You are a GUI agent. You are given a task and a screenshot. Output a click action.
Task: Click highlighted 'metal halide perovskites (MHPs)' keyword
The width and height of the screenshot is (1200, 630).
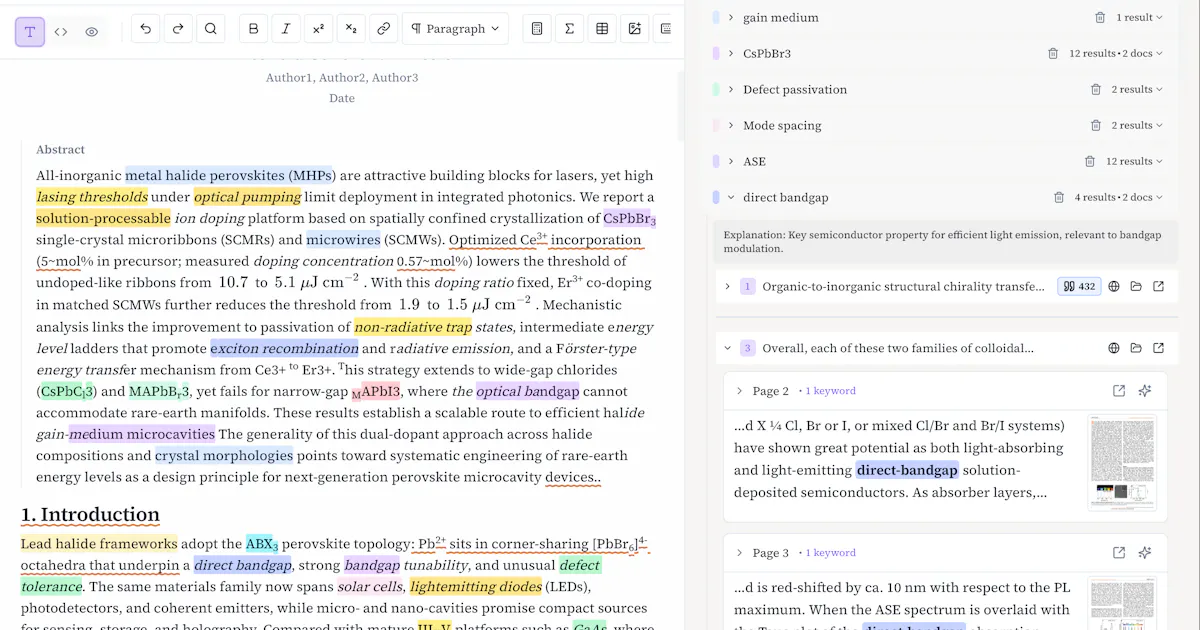(x=230, y=175)
